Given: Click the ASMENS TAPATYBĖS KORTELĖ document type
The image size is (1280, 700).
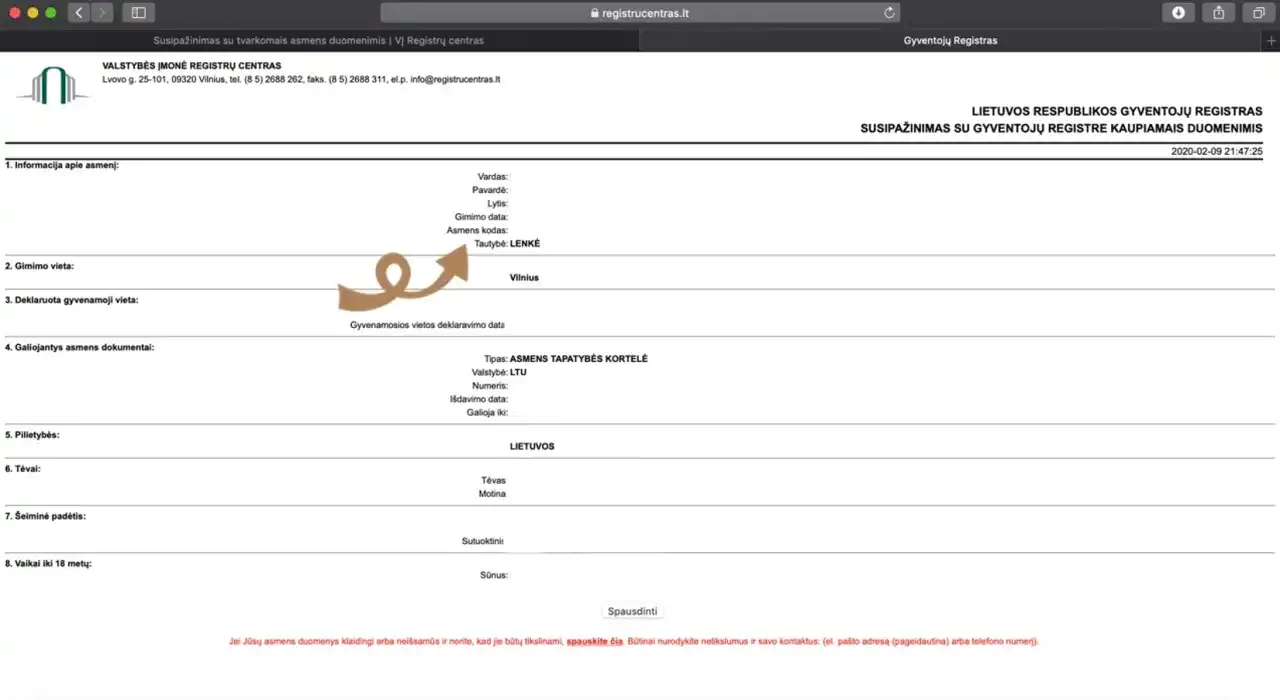Looking at the screenshot, I should tap(578, 358).
